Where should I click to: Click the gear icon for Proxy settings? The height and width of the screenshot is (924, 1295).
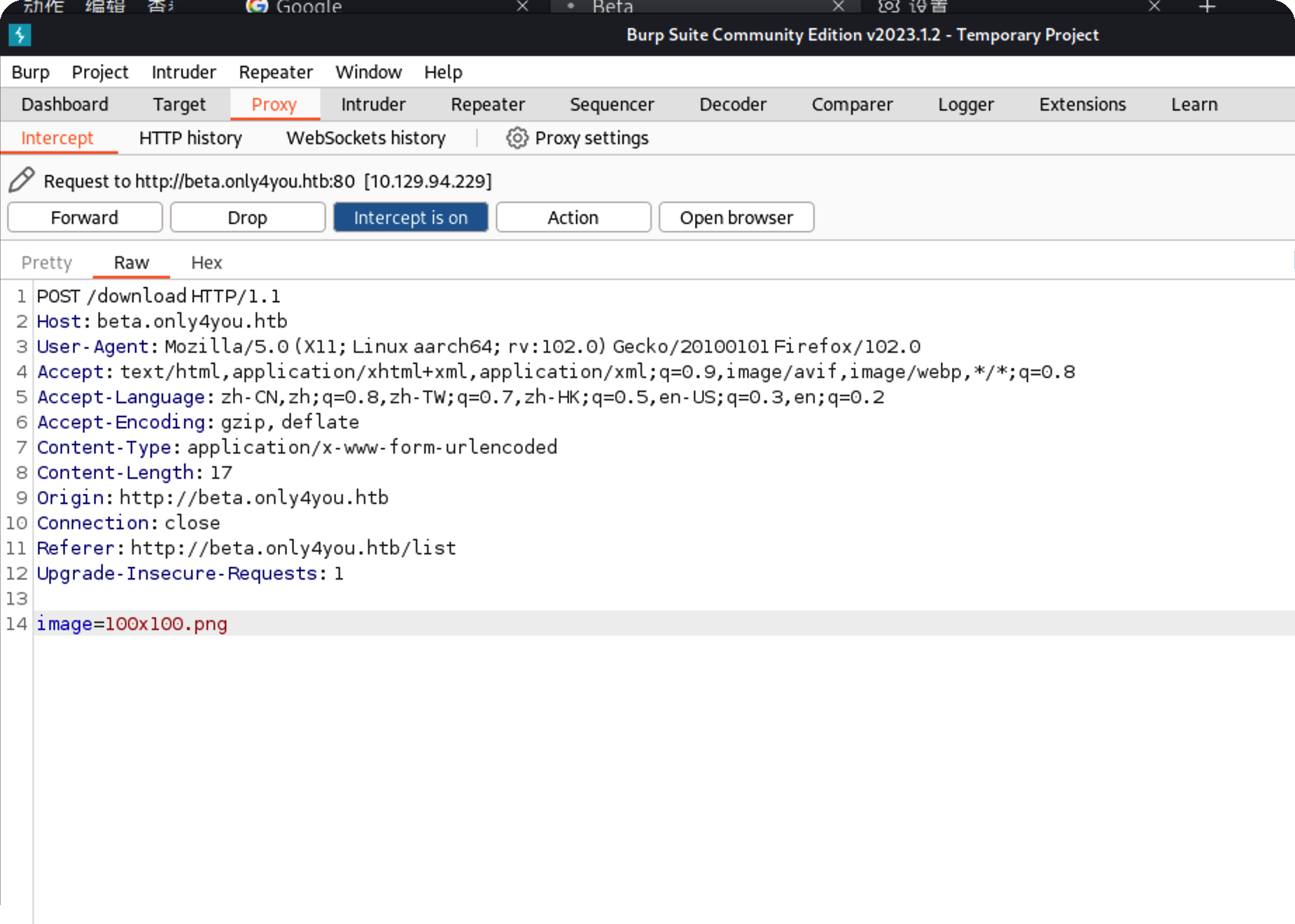click(517, 138)
